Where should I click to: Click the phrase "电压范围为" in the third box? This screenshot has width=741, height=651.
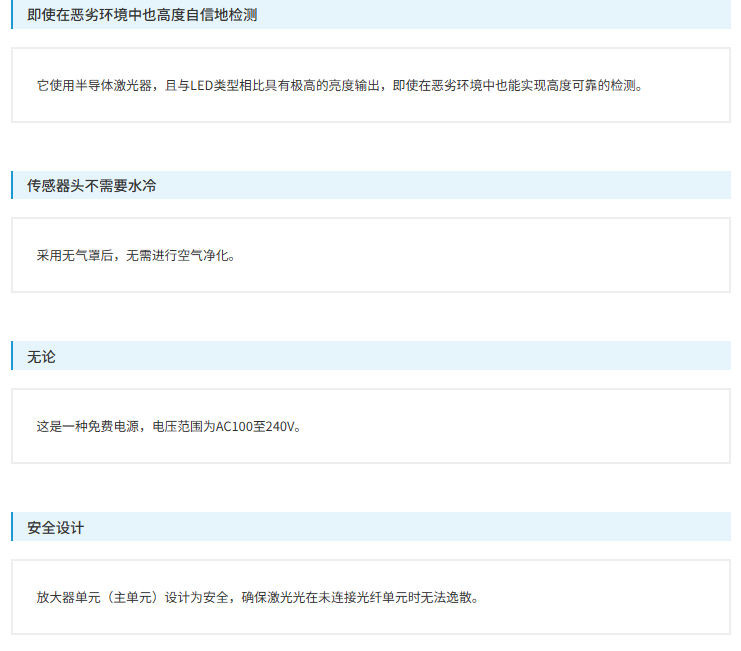[x=184, y=427]
